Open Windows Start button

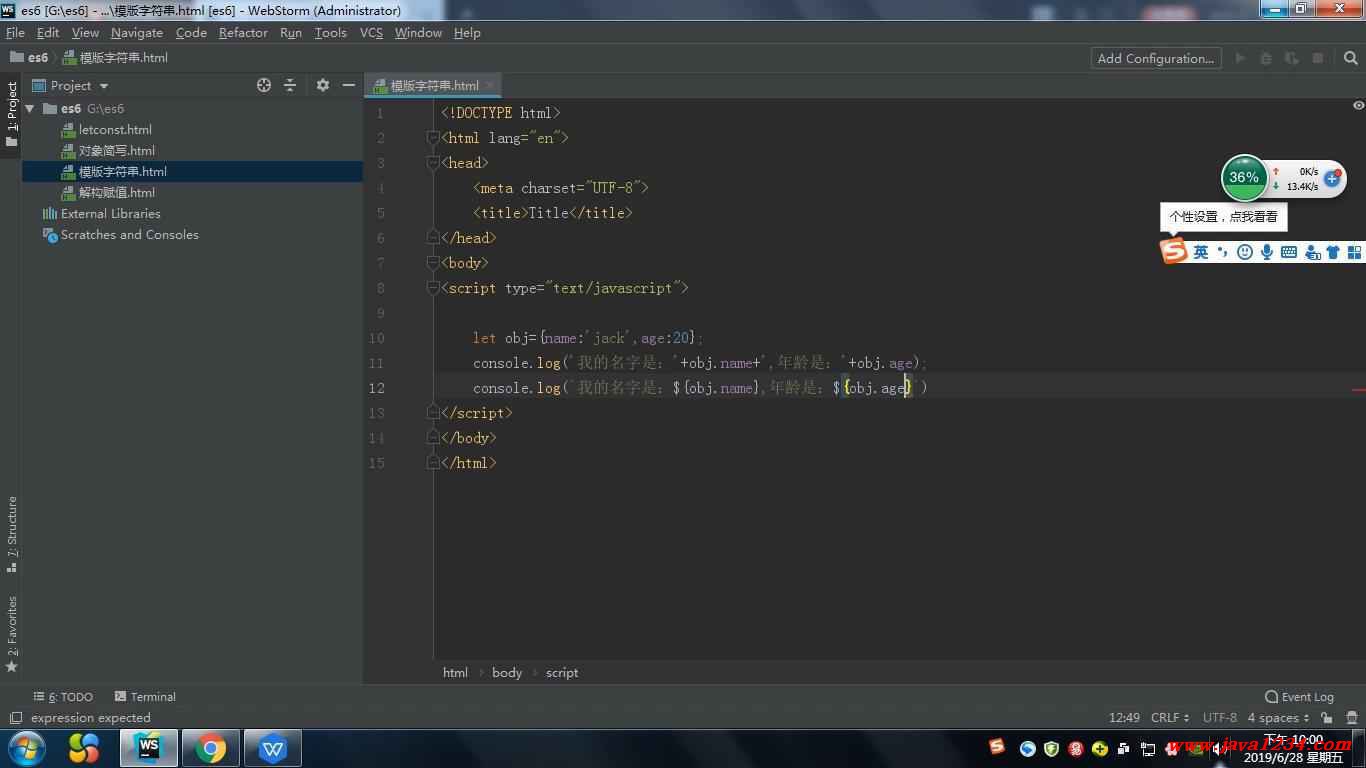[26, 748]
